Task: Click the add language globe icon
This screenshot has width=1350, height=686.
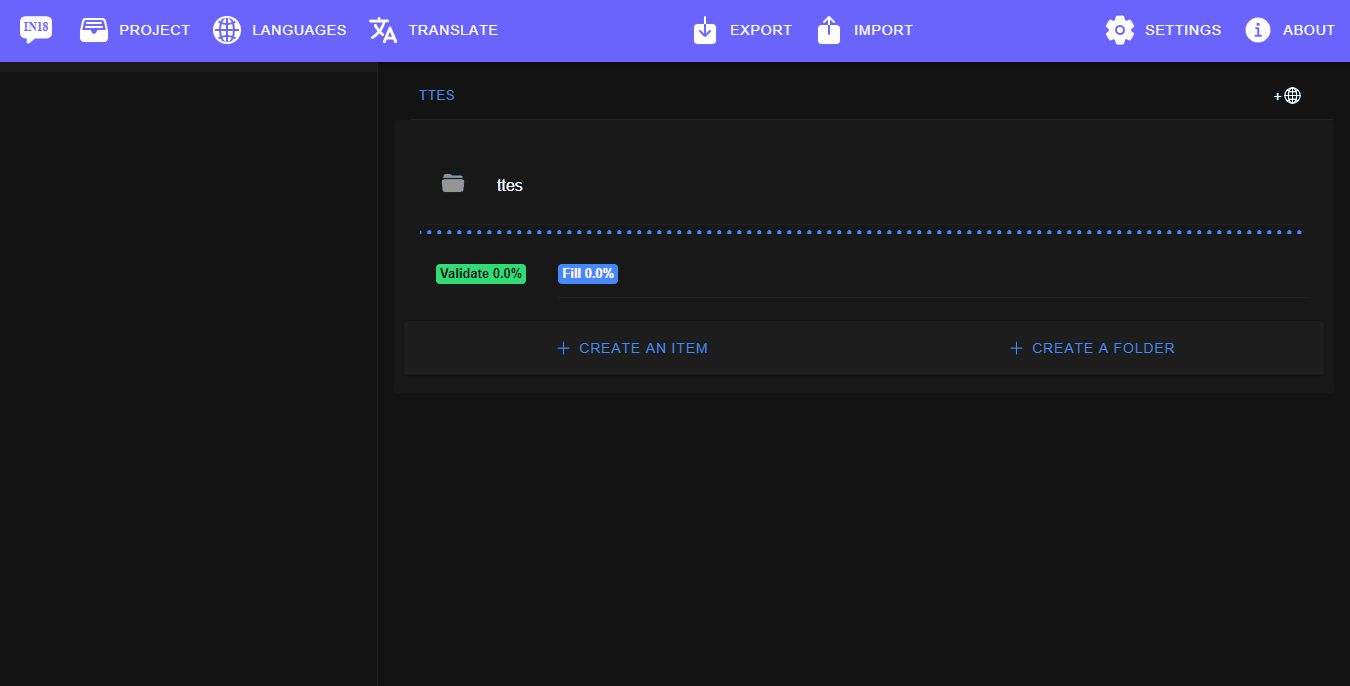Action: (x=1287, y=96)
